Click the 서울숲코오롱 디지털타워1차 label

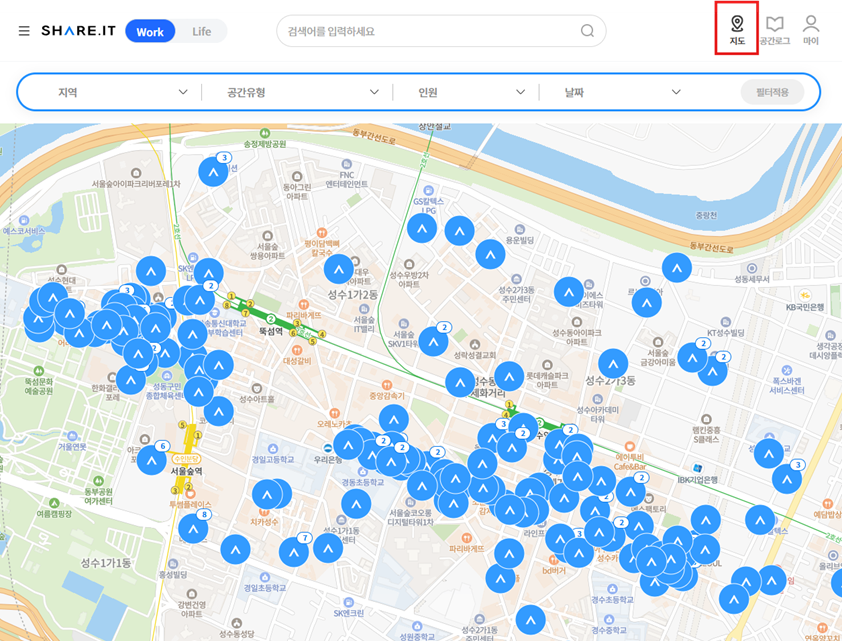tap(411, 517)
